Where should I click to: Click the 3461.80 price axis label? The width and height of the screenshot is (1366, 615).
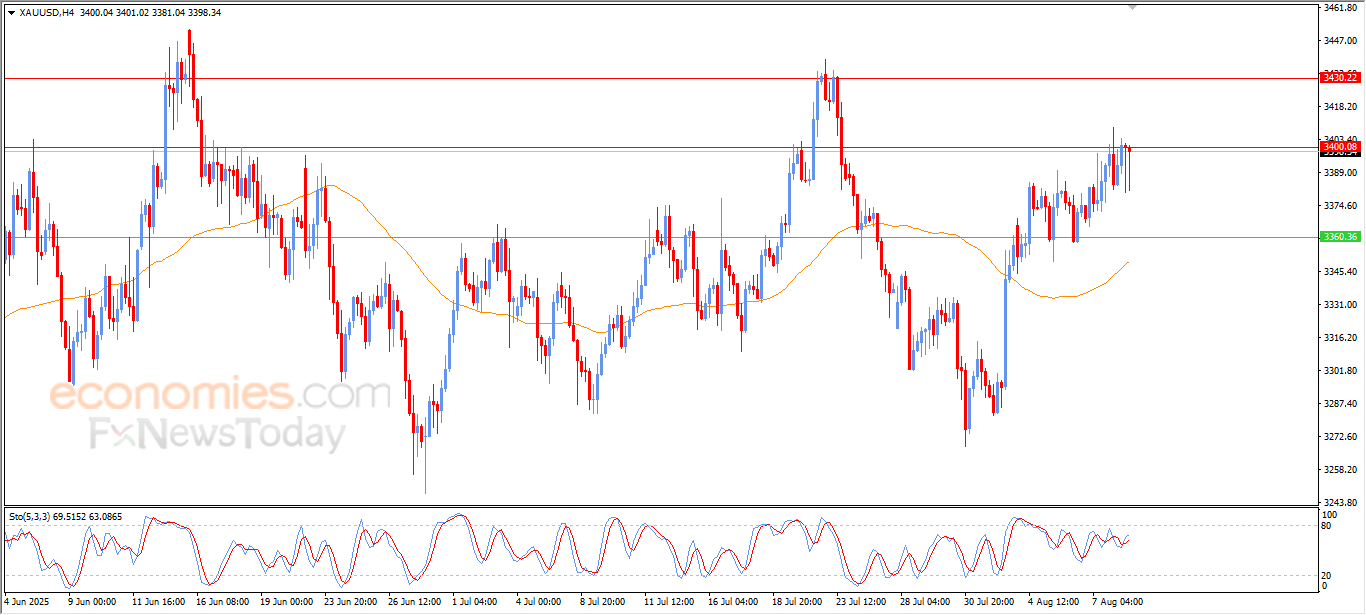[1339, 8]
